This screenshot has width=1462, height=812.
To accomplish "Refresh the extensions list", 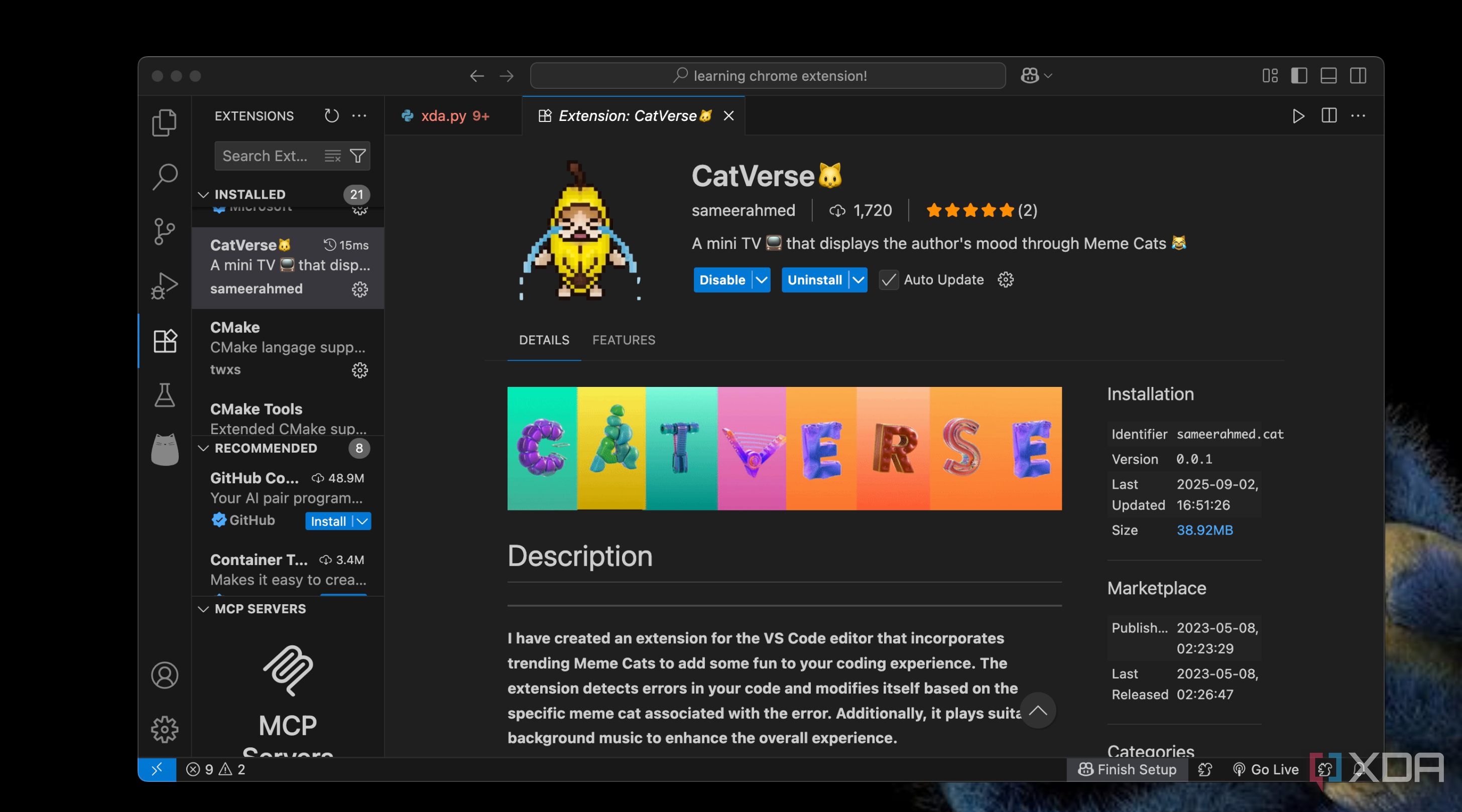I will (x=331, y=116).
